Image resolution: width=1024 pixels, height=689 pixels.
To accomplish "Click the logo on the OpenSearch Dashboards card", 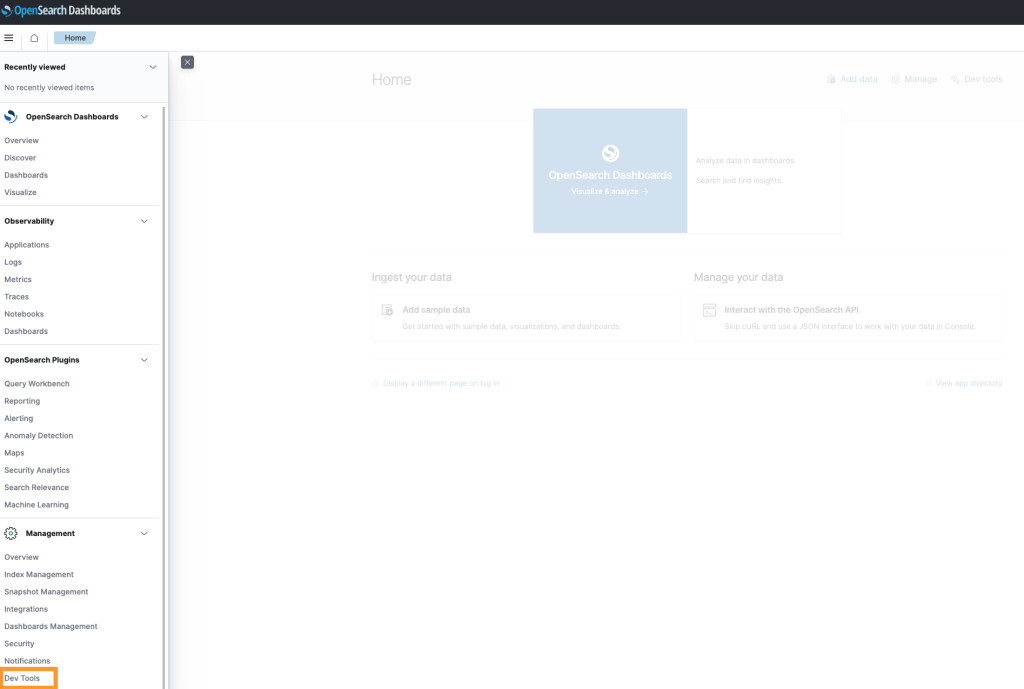I will coord(610,153).
